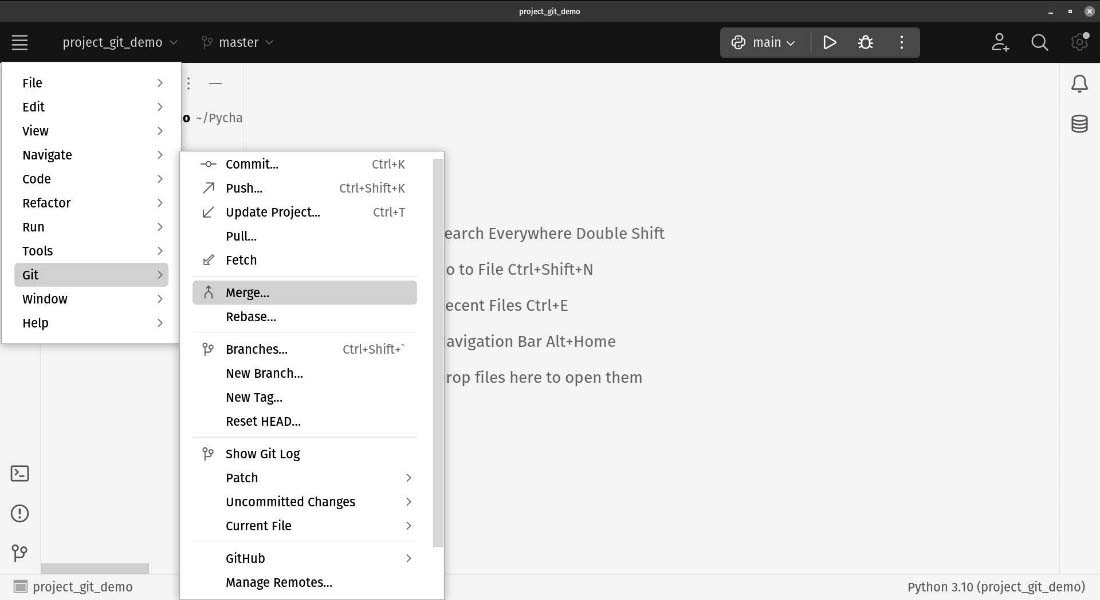Open master branch dropdown
1100x600 pixels.
(x=237, y=43)
